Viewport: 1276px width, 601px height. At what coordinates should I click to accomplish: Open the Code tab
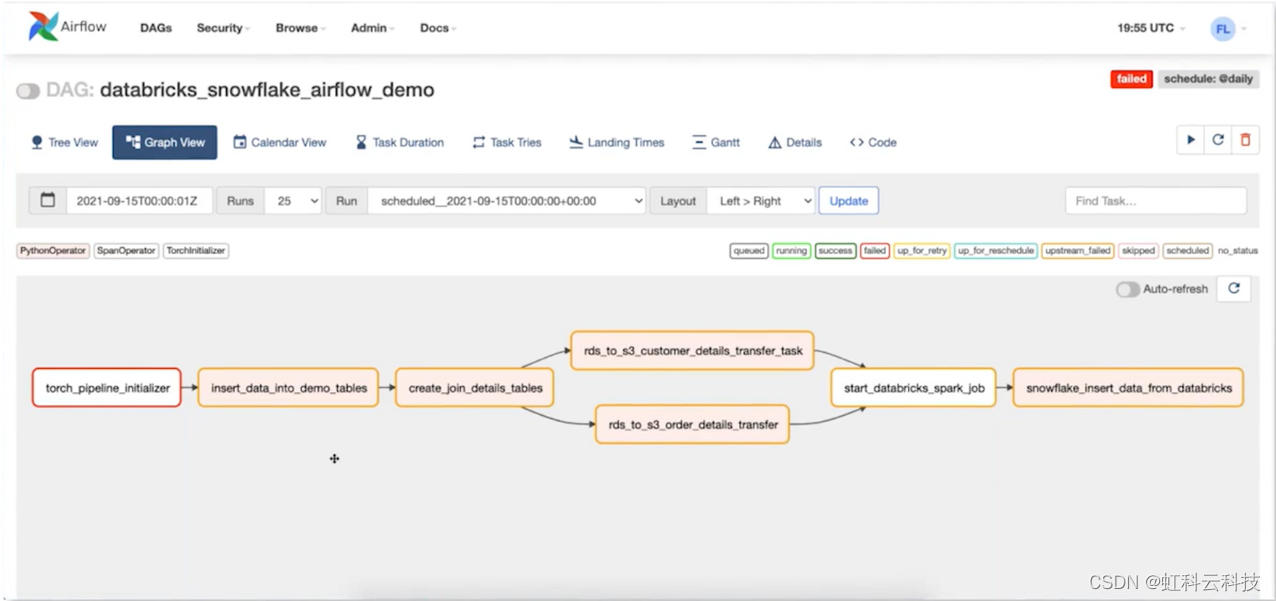[x=873, y=142]
